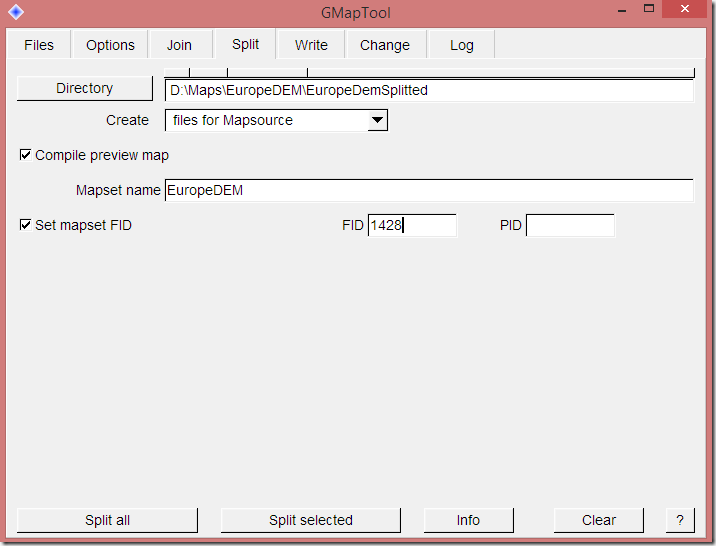This screenshot has width=716, height=546.
Task: Click the Info button
Action: pyautogui.click(x=469, y=520)
